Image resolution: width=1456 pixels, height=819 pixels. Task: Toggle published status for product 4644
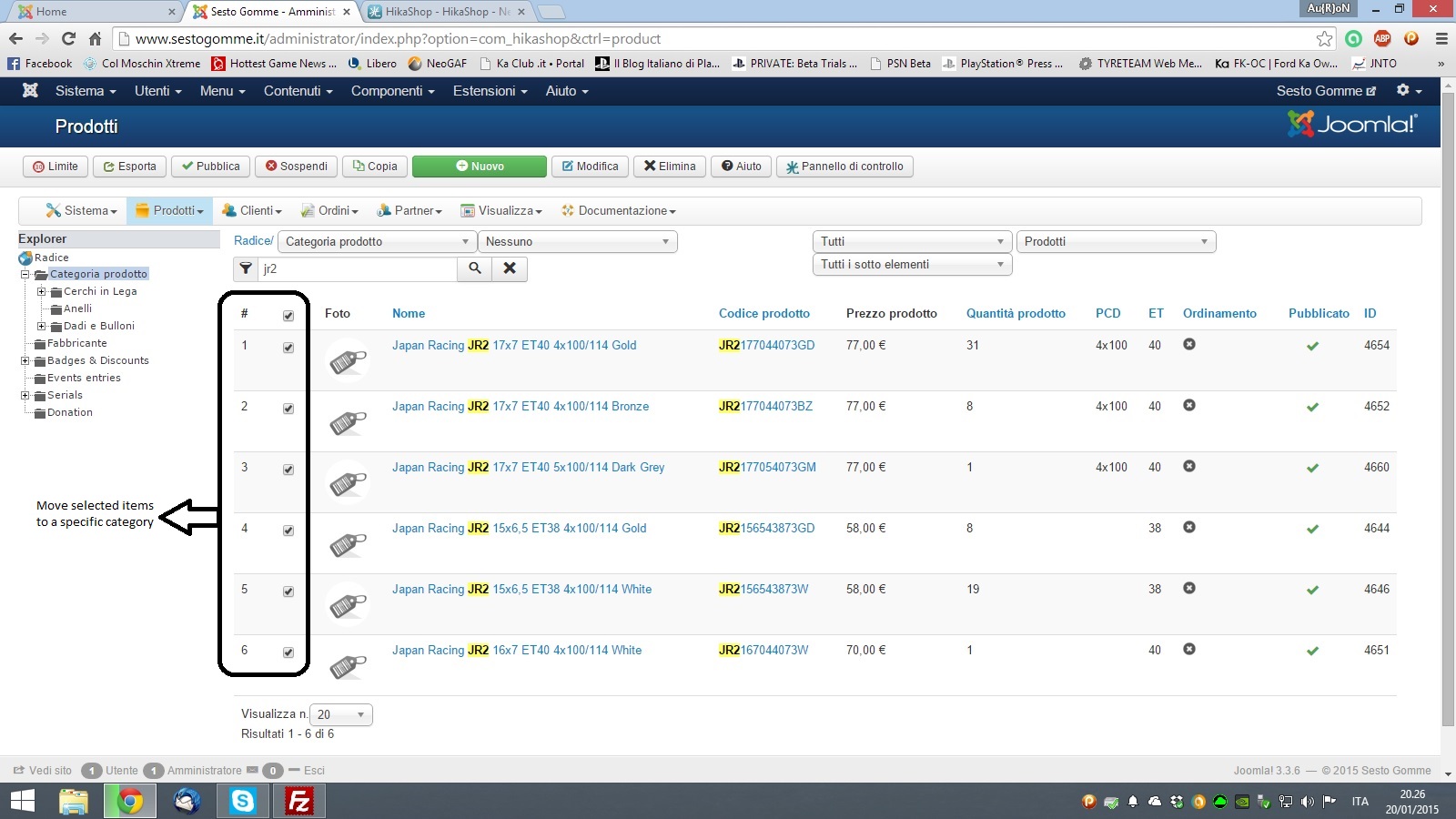(x=1312, y=529)
